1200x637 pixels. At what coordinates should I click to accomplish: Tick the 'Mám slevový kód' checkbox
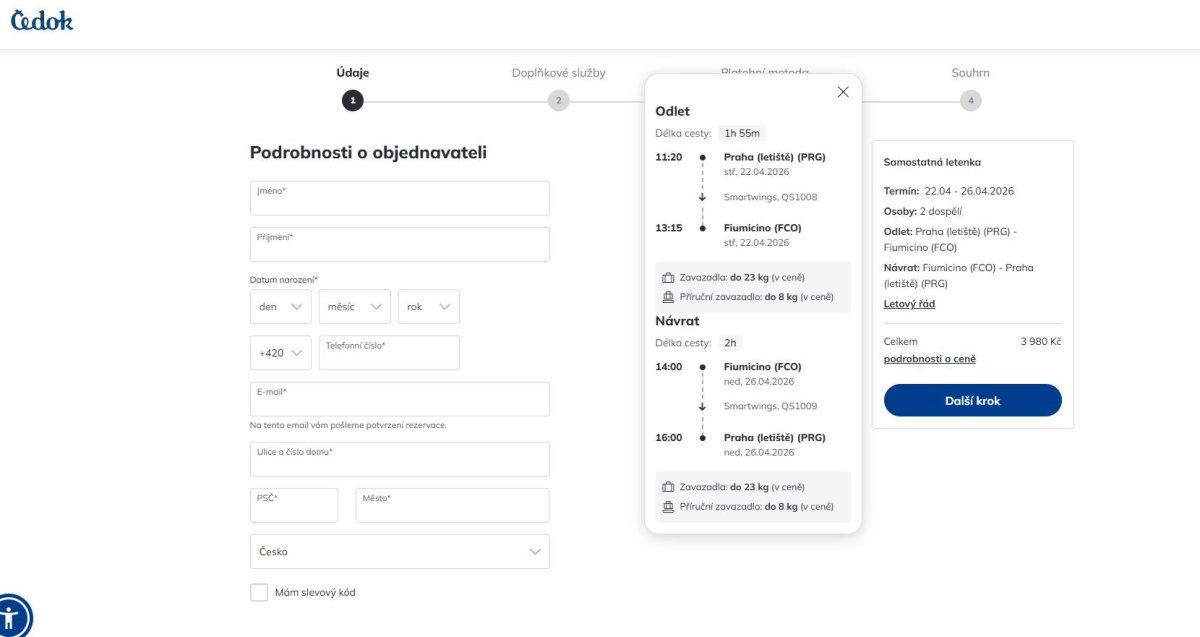[259, 592]
